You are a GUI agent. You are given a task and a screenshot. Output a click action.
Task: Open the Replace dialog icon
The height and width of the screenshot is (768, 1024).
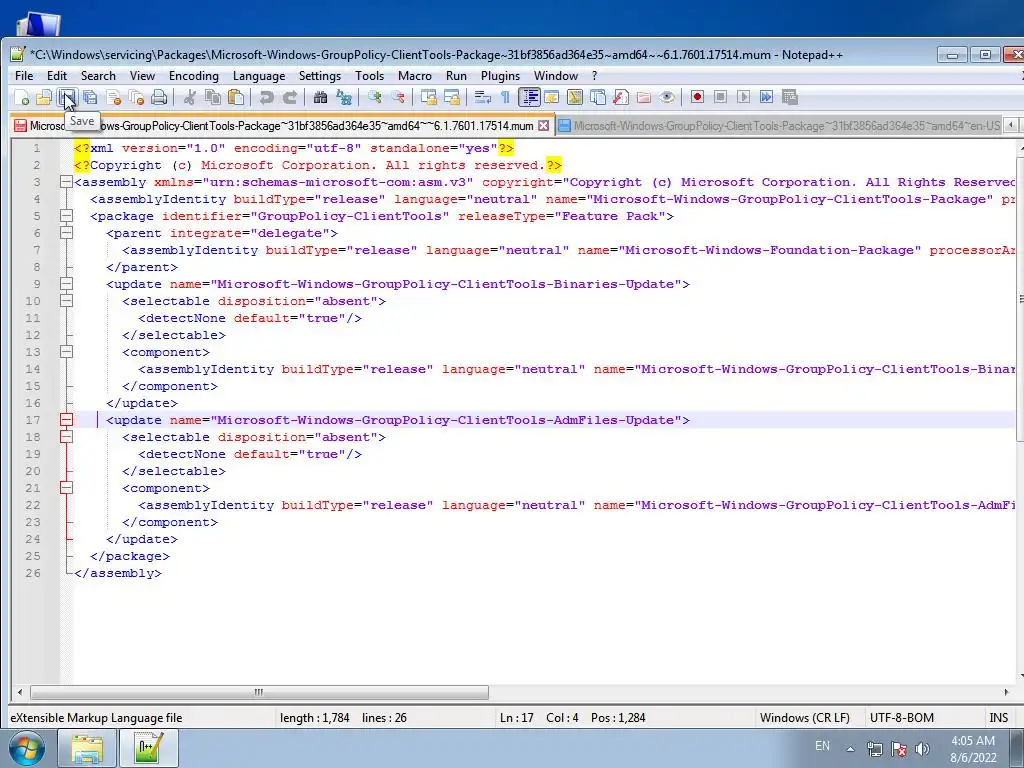click(x=344, y=97)
